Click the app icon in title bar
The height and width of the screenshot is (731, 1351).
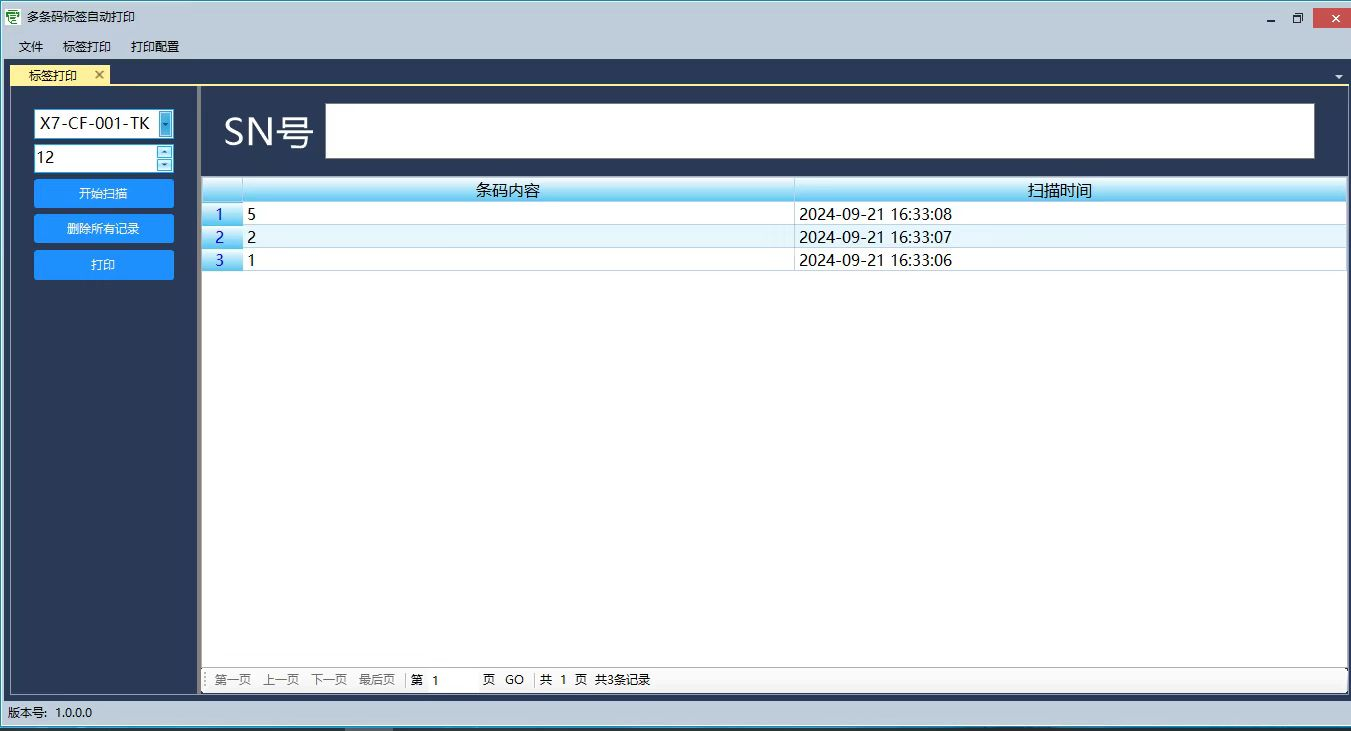click(13, 17)
